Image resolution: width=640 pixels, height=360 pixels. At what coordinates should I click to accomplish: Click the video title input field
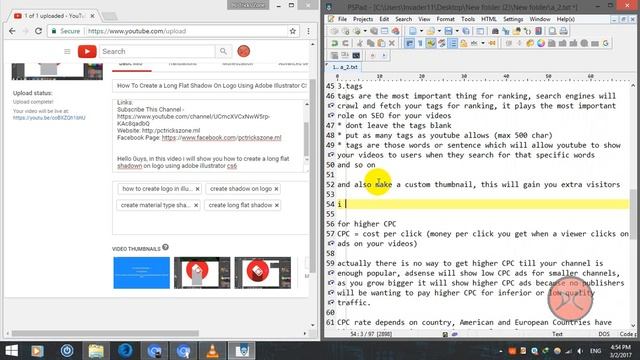point(210,86)
